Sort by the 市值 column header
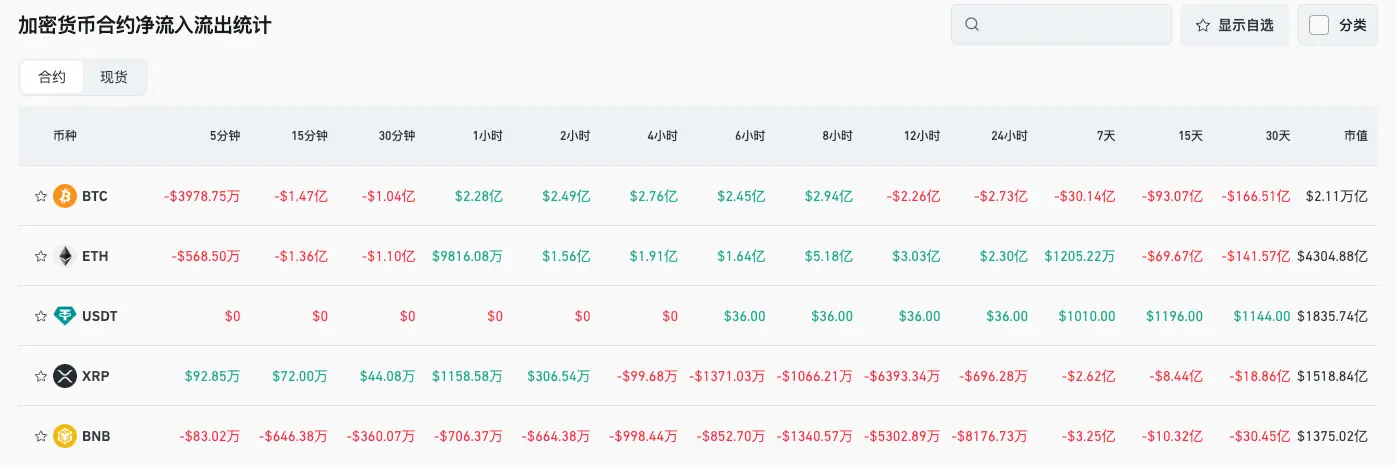Viewport: 1396px width, 465px height. click(x=1355, y=135)
